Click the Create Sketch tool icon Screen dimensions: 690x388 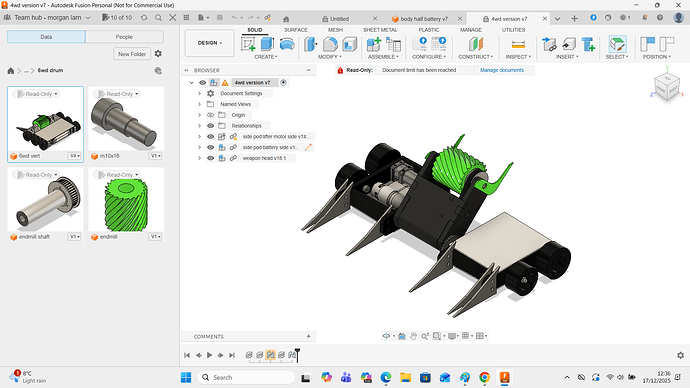tap(248, 44)
